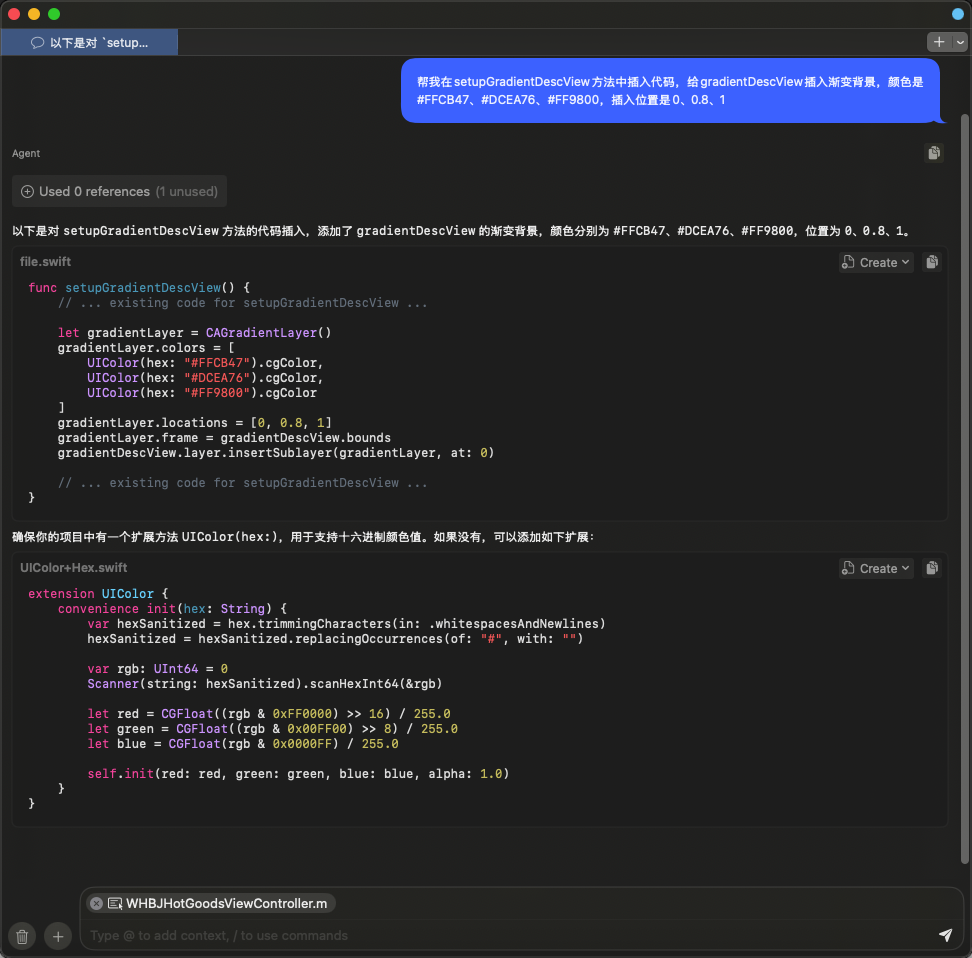Click the WHBJHotGoodsViewController.m context chip
The image size is (972, 958).
coord(209,903)
